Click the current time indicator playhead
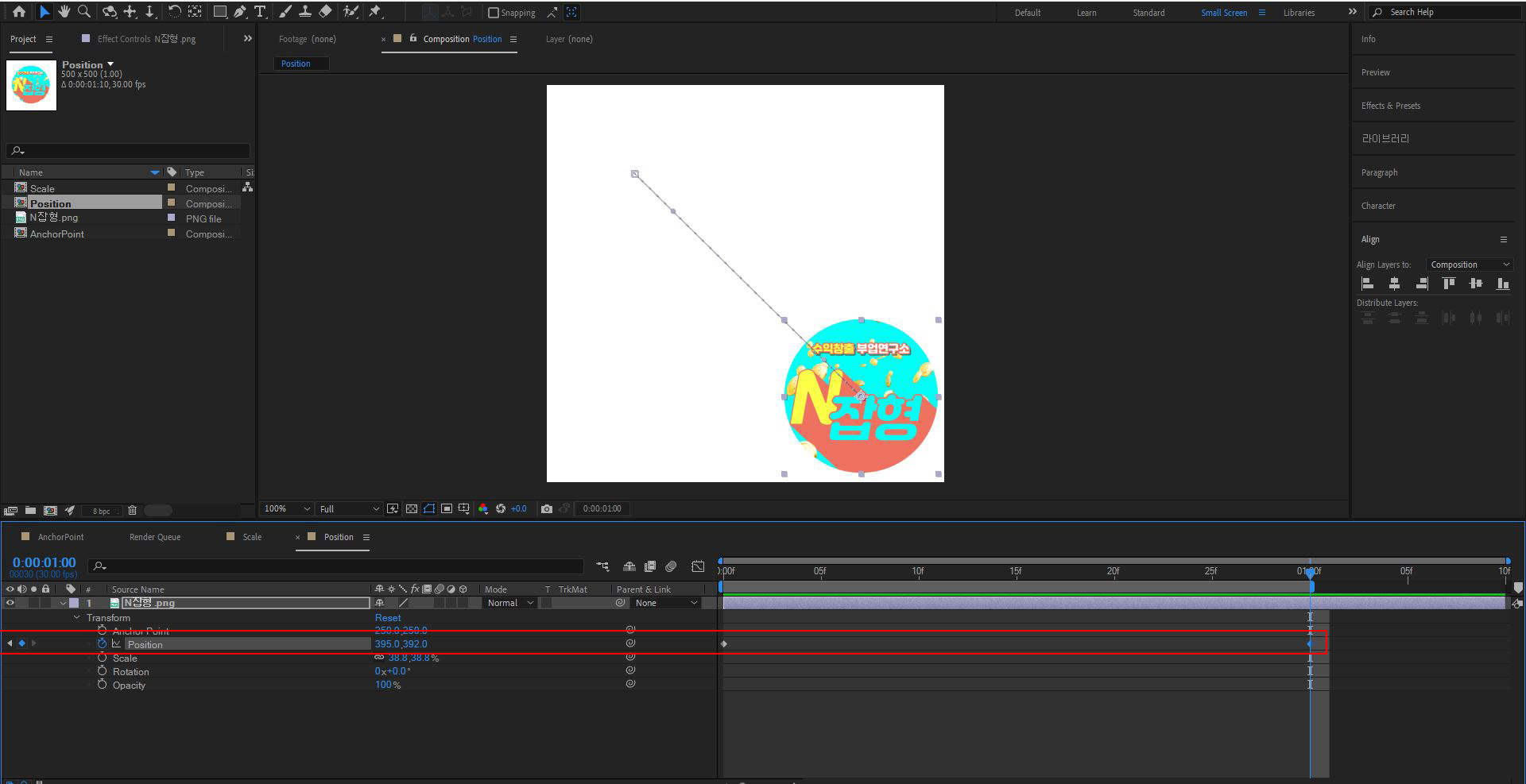The width and height of the screenshot is (1526, 784). (x=1311, y=572)
